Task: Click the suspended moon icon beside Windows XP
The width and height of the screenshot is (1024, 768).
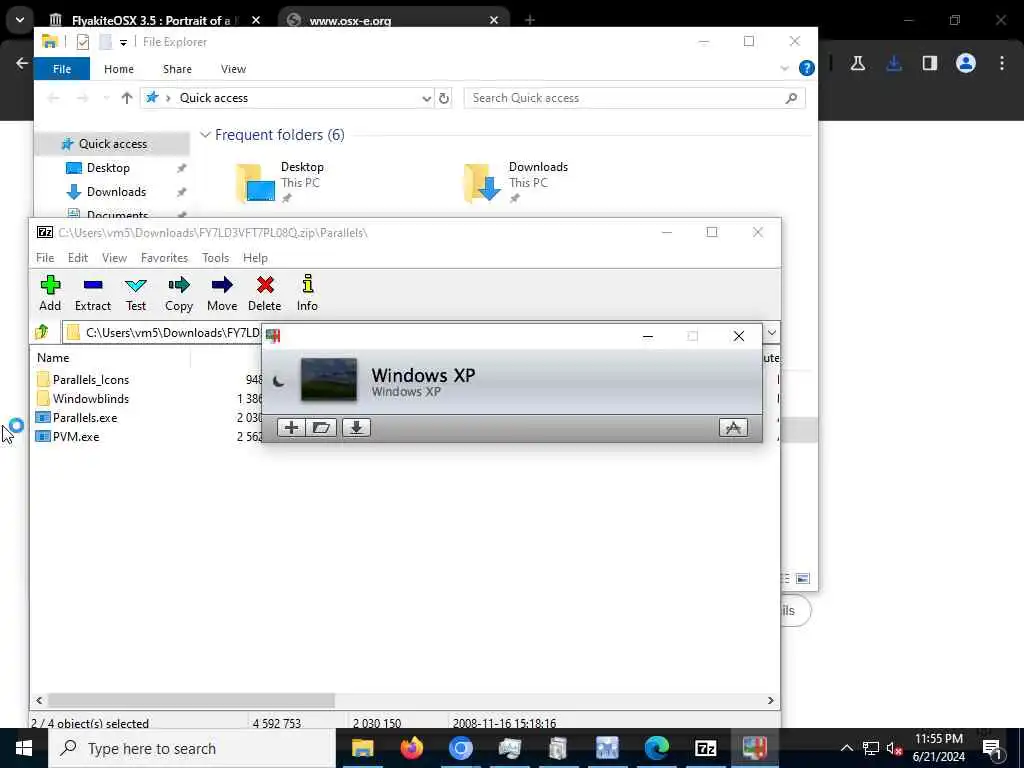Action: (x=279, y=381)
